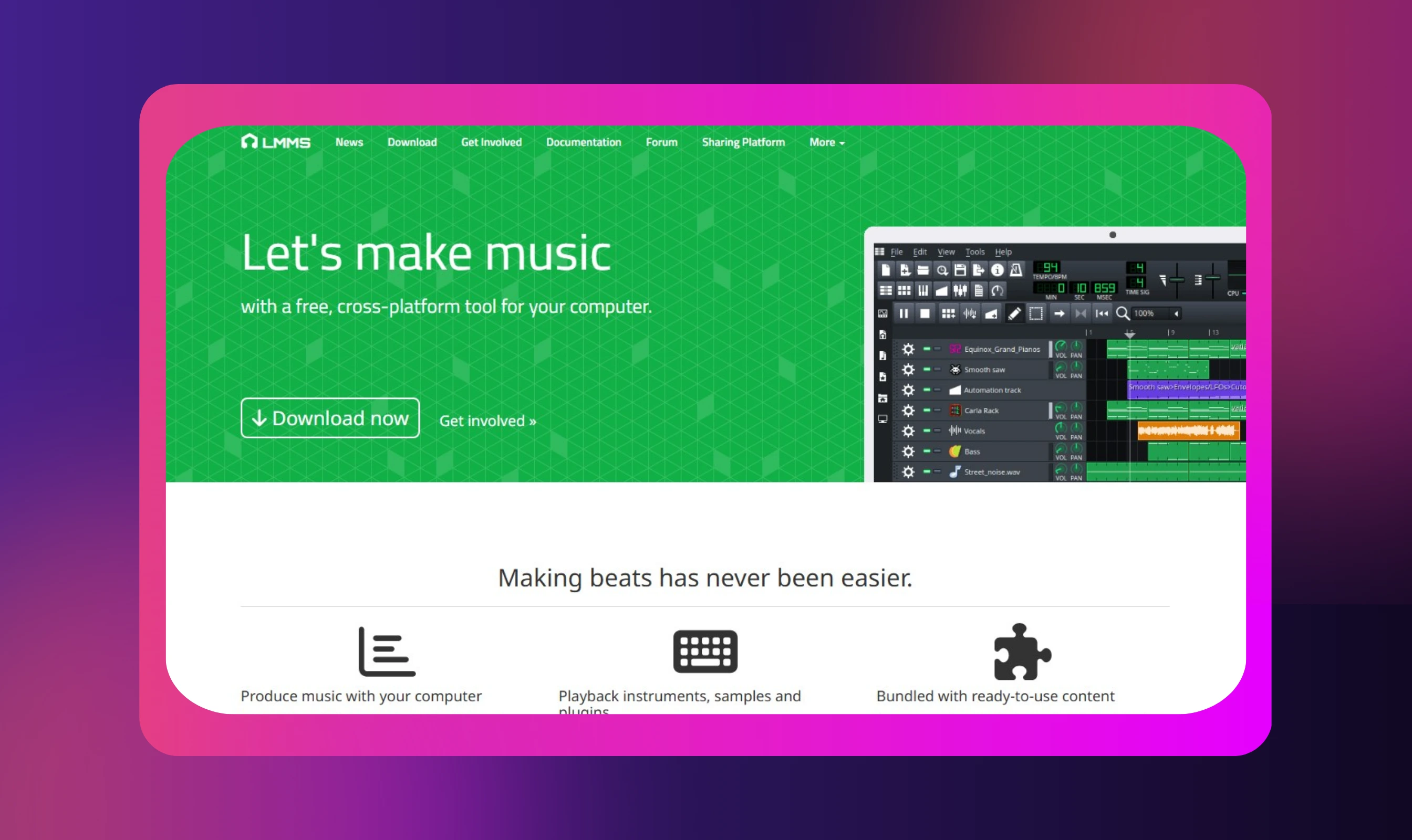The image size is (1412, 840).
Task: Select the Draw mode pencil tool
Action: [x=1014, y=313]
